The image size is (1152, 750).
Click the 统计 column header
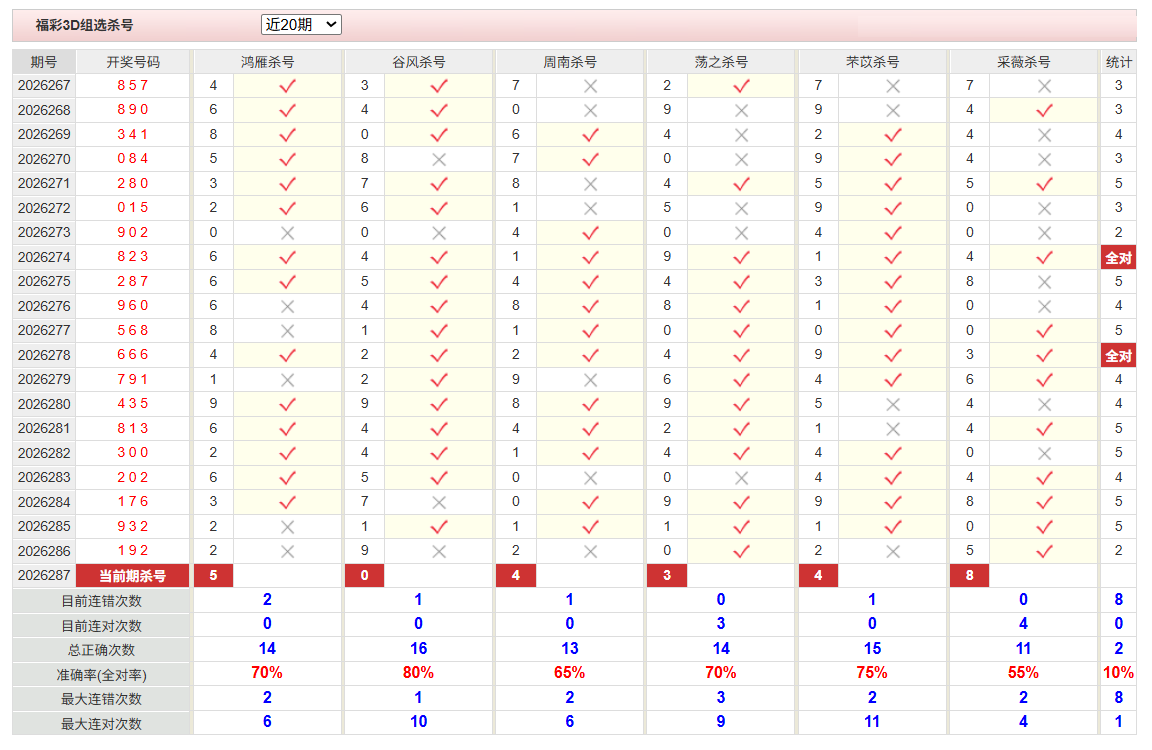pyautogui.click(x=1118, y=62)
